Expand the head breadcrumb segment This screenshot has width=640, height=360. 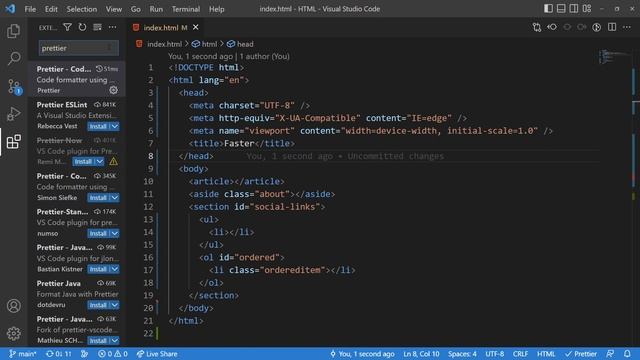(240, 44)
